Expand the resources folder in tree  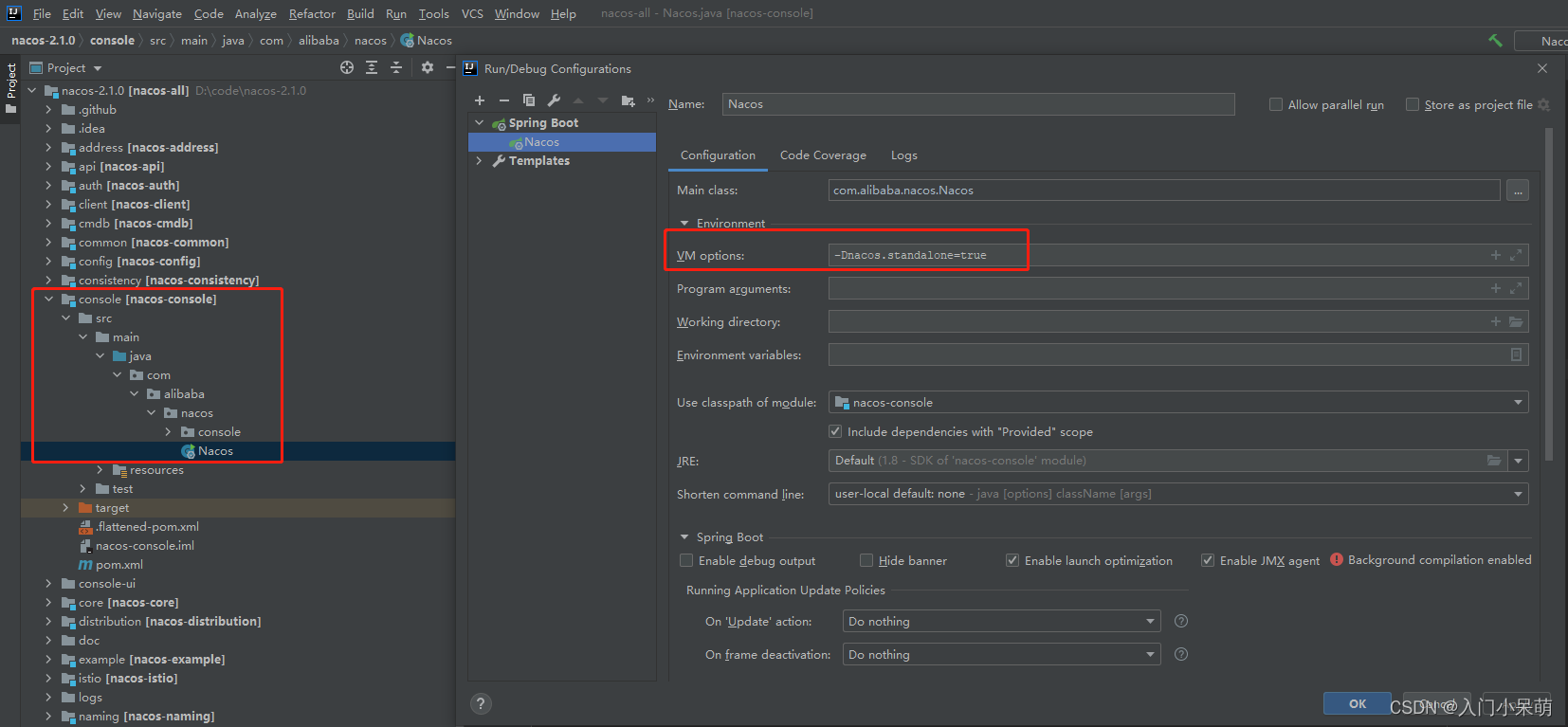coord(100,470)
